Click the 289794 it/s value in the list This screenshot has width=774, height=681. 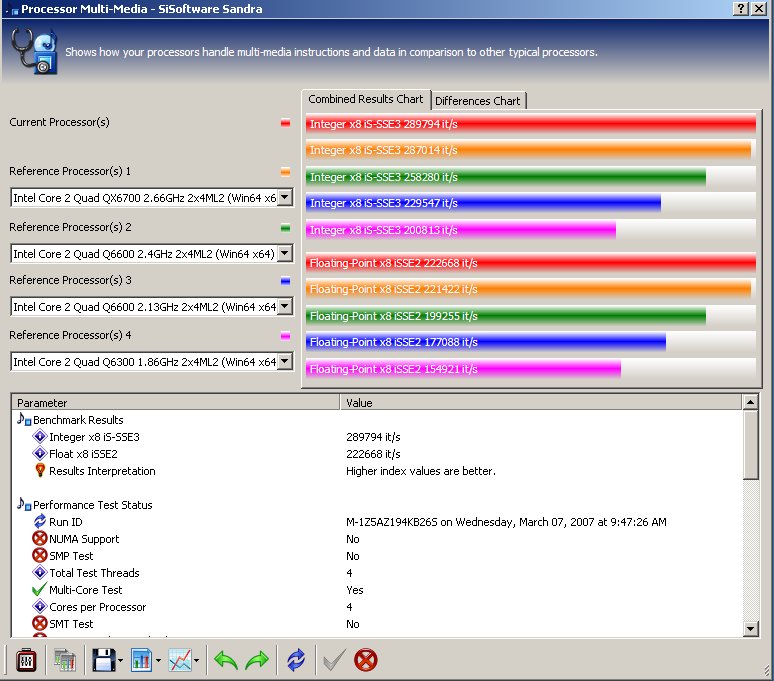373,437
